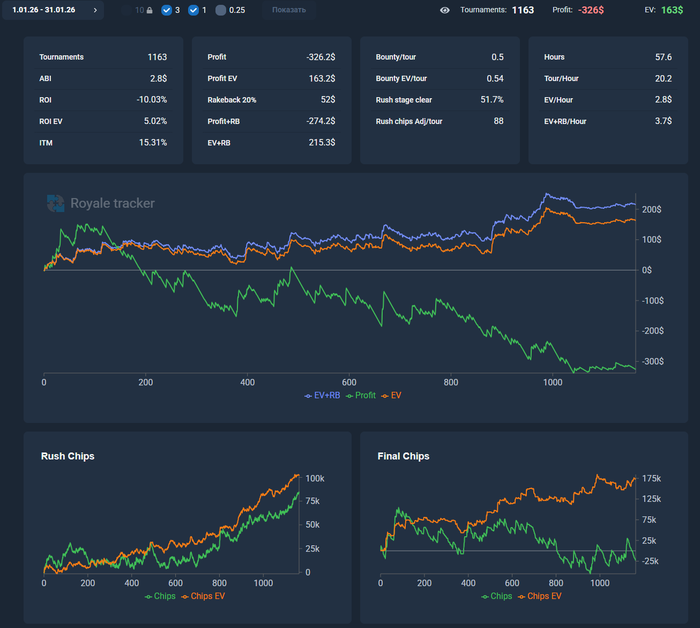700x628 pixels.
Task: Hide Chips series in Rush Chips legend
Action: [149, 596]
